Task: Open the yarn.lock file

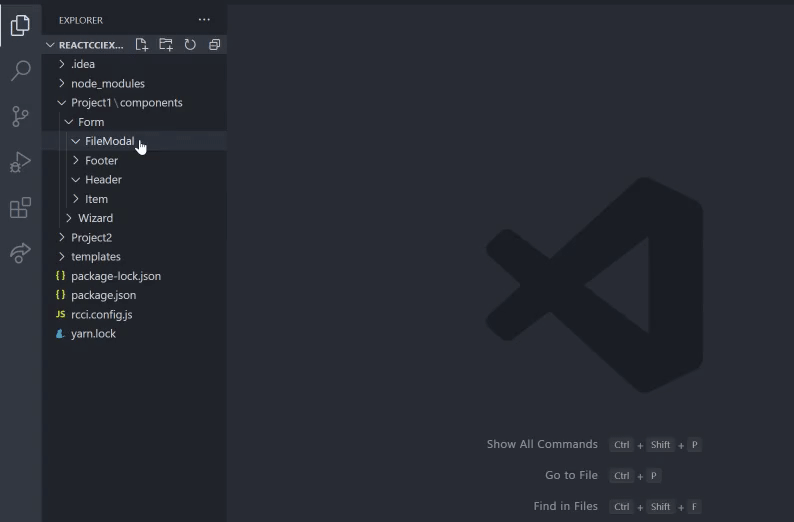Action: (x=93, y=334)
